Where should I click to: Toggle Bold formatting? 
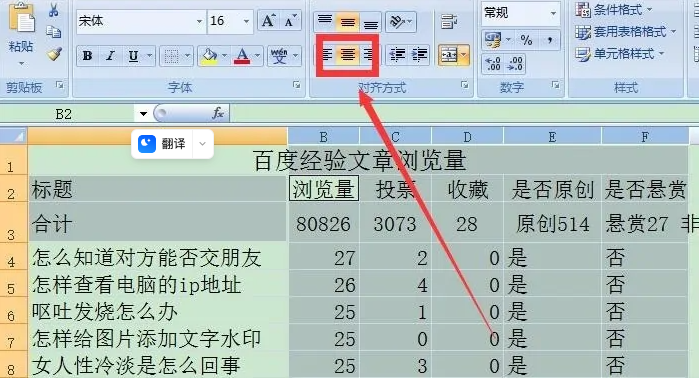click(x=87, y=56)
